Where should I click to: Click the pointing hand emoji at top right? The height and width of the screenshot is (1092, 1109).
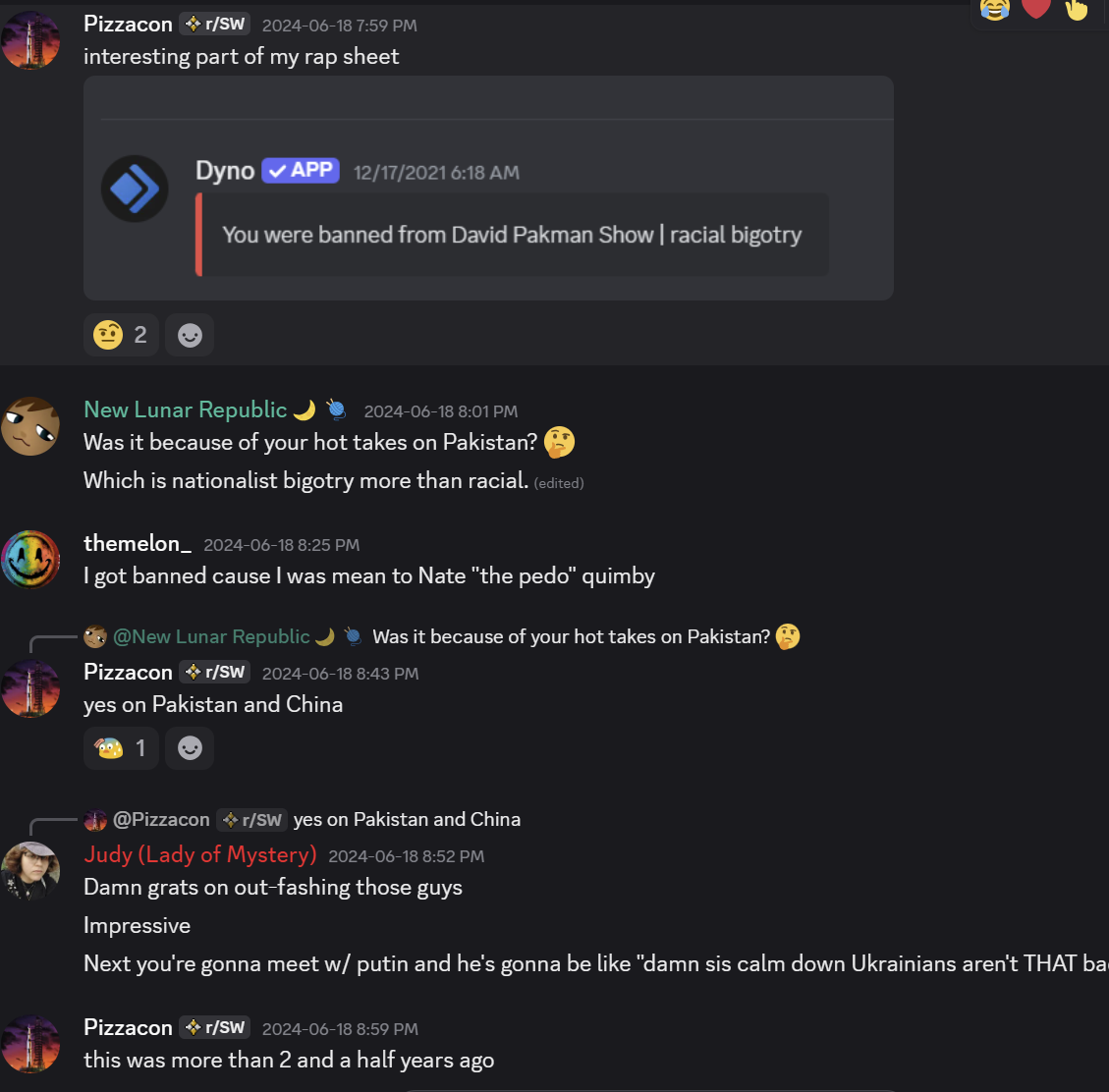coord(1077,9)
